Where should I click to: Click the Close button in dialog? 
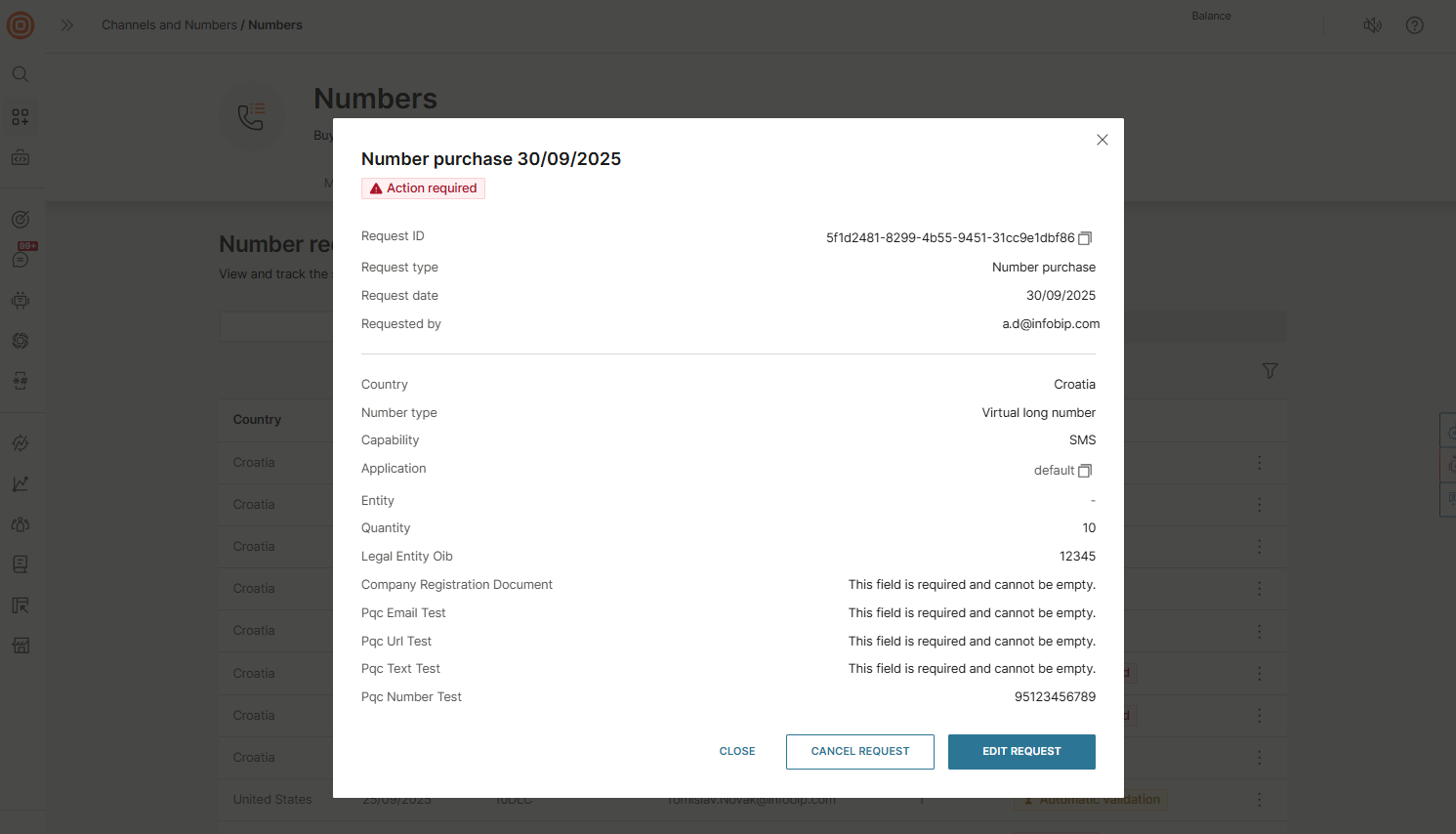(x=737, y=752)
